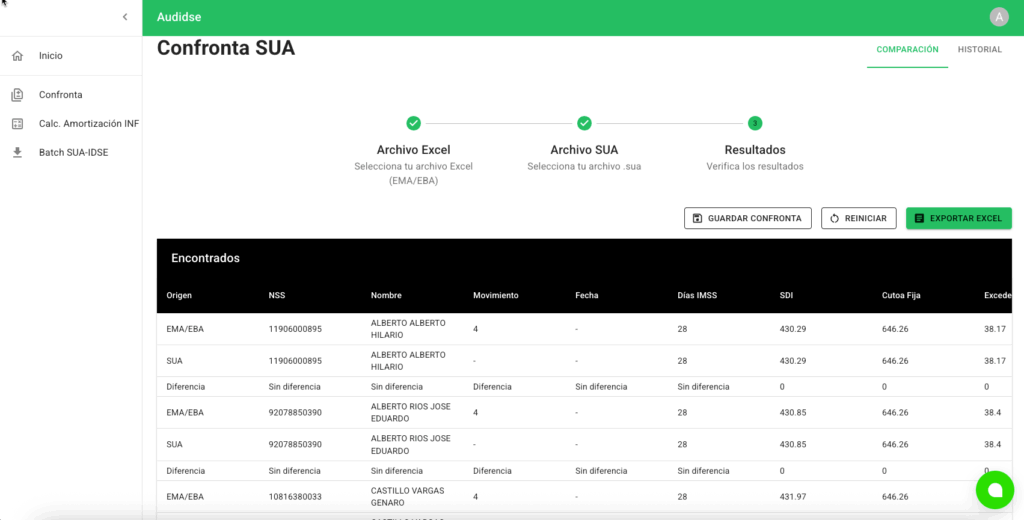Switch to the Comparación tab
Viewport: 1024px width, 520px height.
[x=907, y=50]
